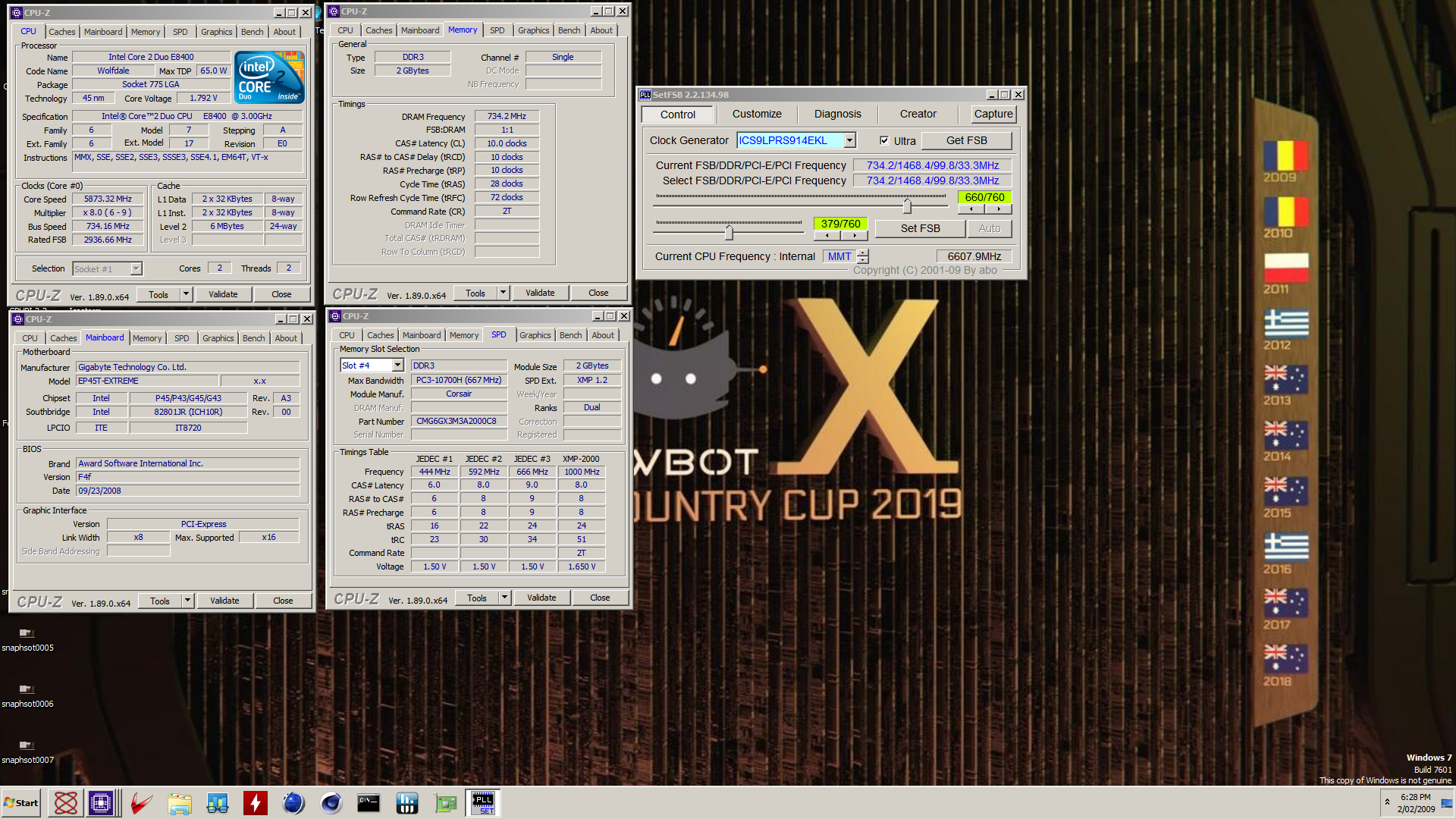Viewport: 1456px width, 819px height.
Task: Show hidden system tray icons arrow
Action: [x=1387, y=802]
